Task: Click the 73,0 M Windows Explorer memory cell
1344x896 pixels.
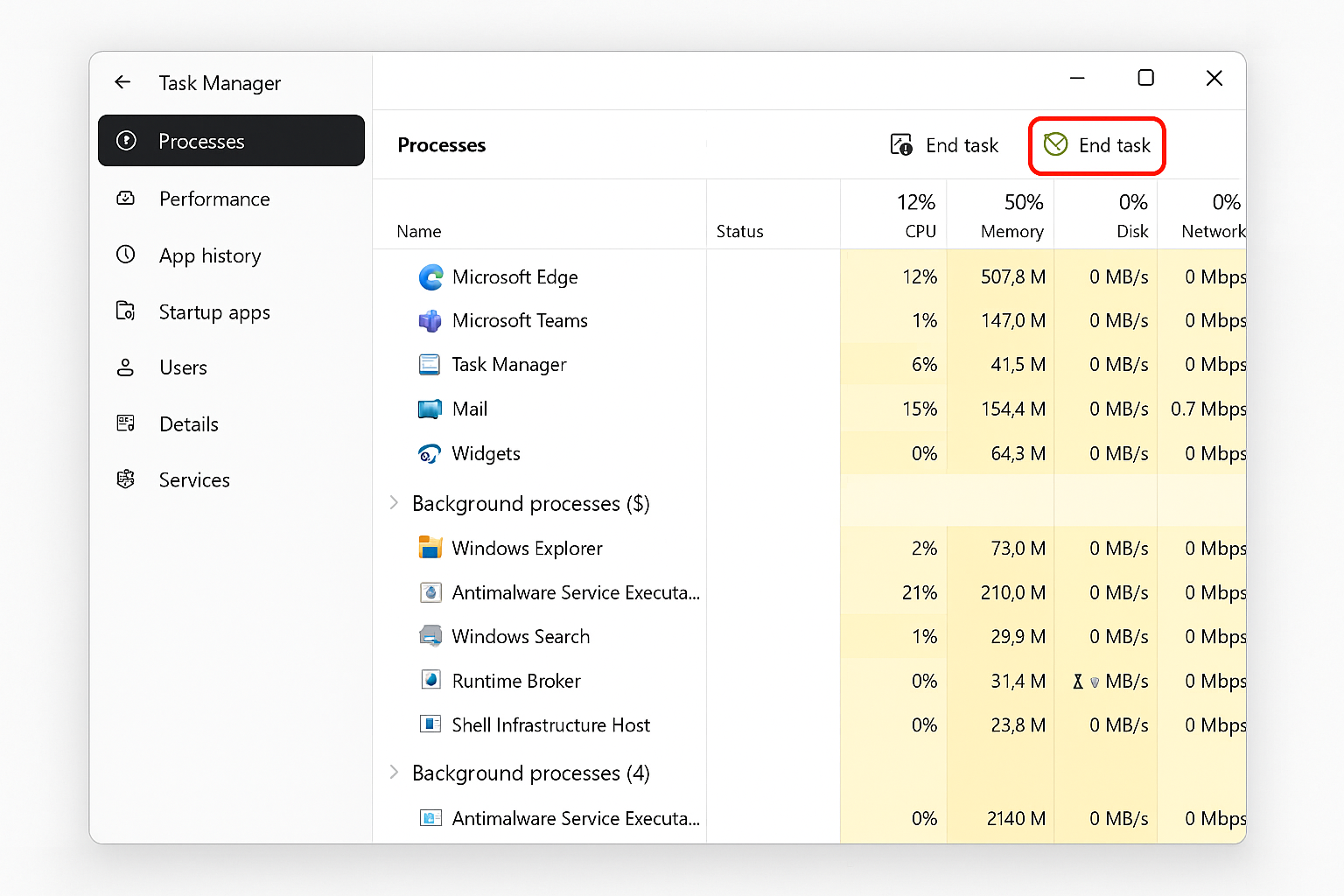Action: pyautogui.click(x=1018, y=549)
